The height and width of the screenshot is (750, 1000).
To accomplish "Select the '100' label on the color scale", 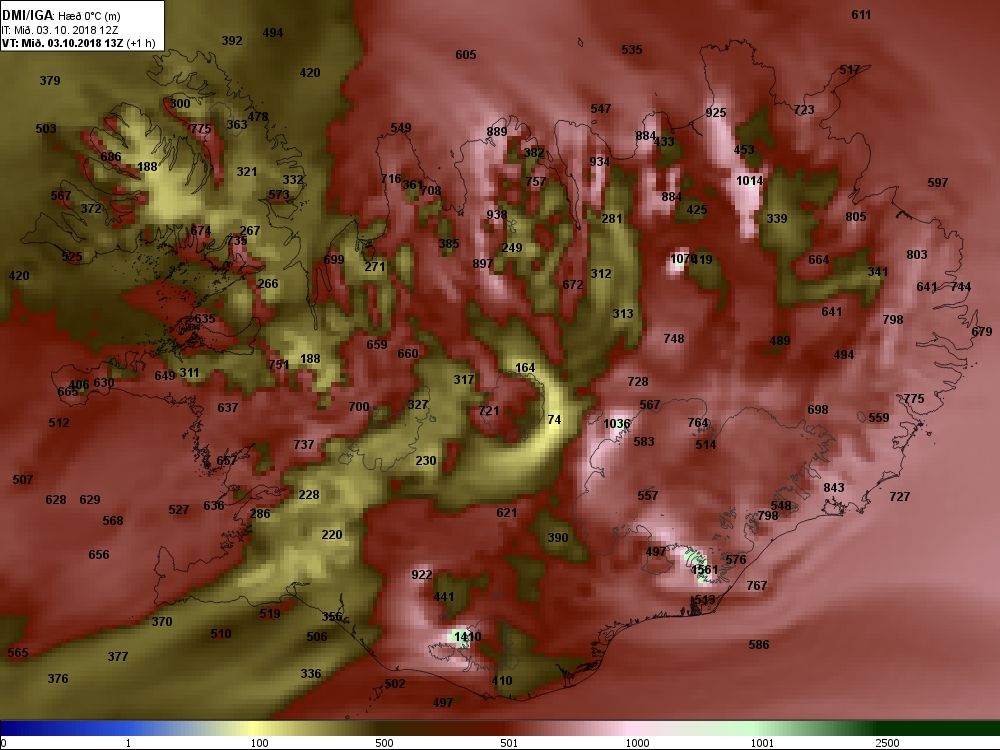I will coord(259,743).
